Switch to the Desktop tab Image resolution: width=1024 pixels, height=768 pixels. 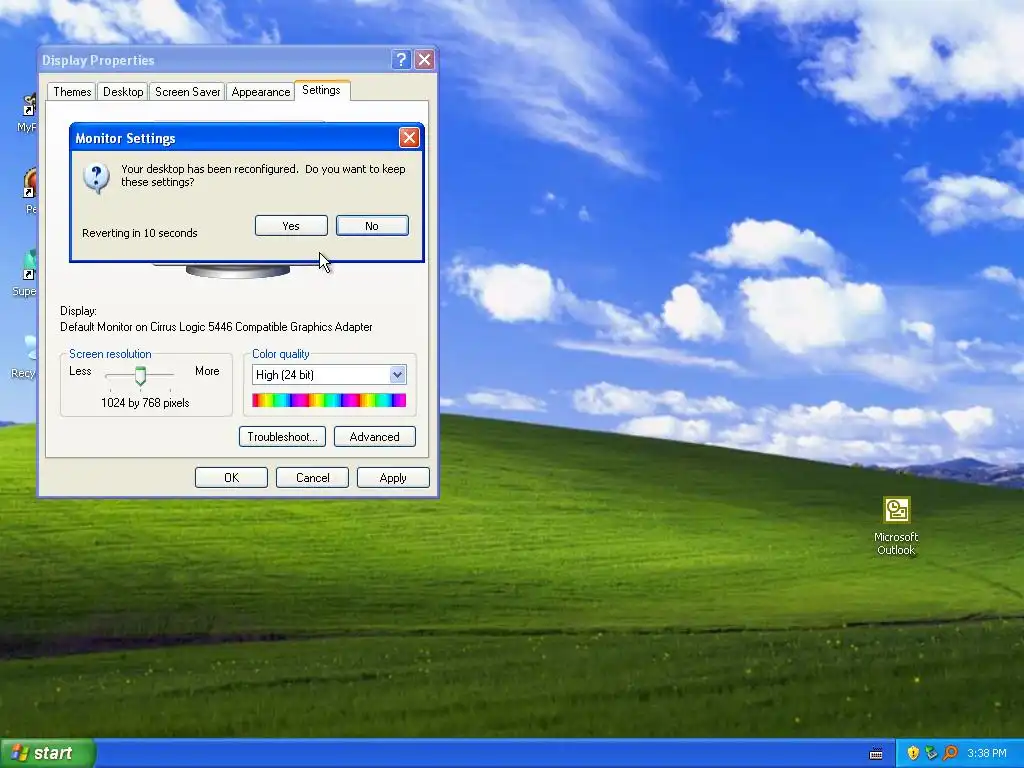click(x=123, y=92)
